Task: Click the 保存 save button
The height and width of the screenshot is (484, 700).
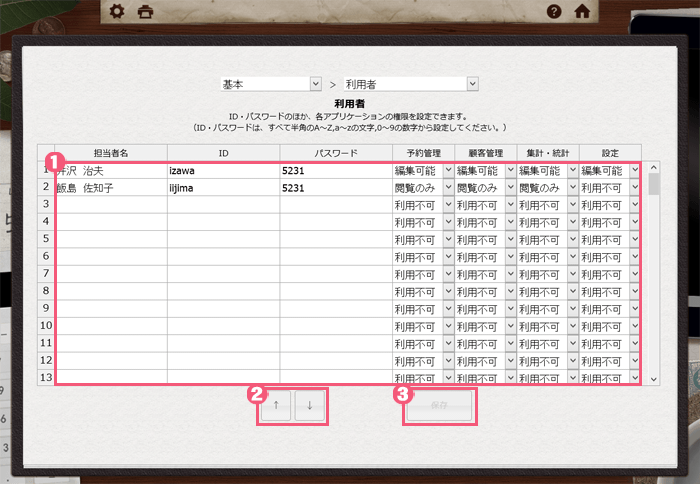Action: coord(440,407)
